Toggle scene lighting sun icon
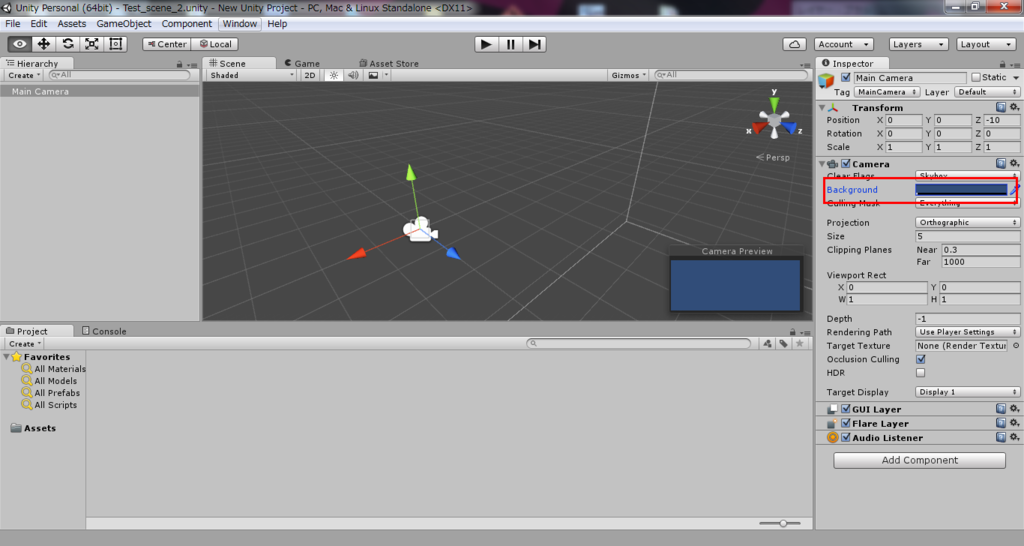The width and height of the screenshot is (1024, 546). (x=334, y=75)
